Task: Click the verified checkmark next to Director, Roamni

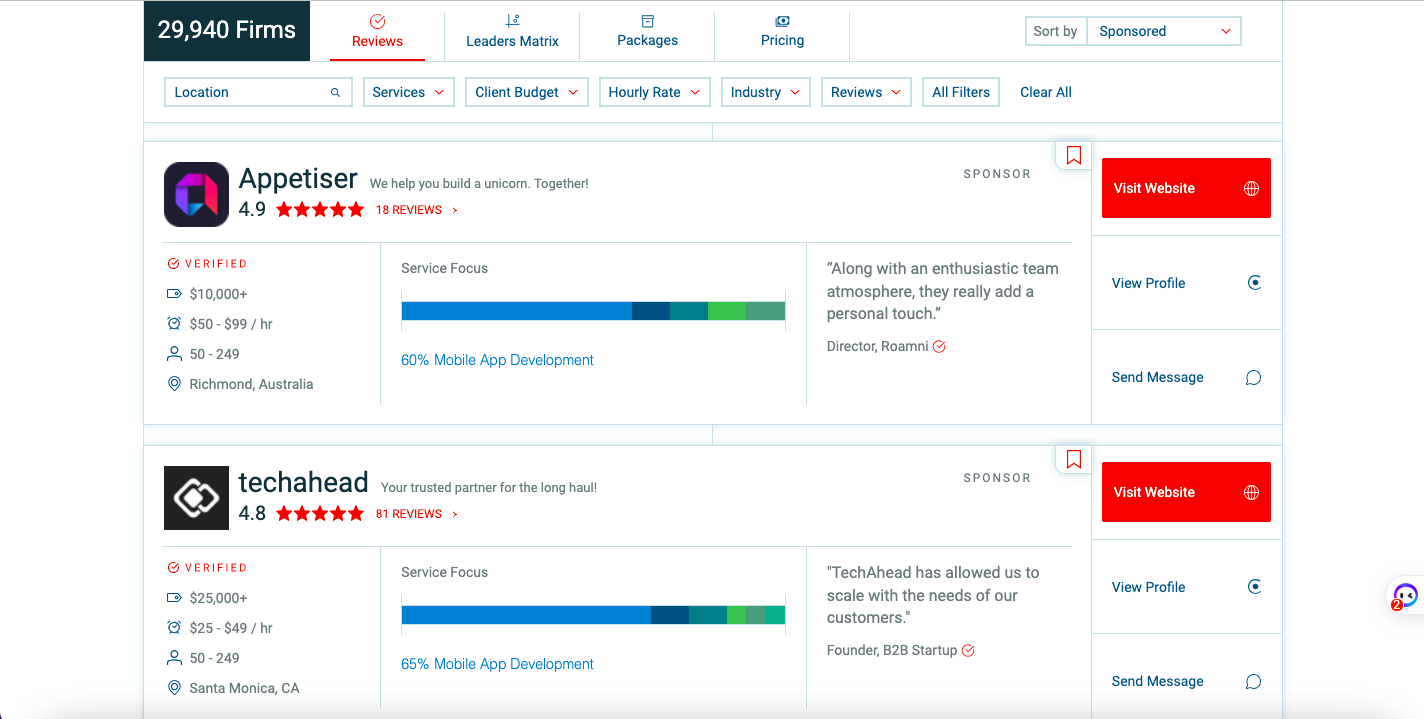Action: [x=939, y=346]
